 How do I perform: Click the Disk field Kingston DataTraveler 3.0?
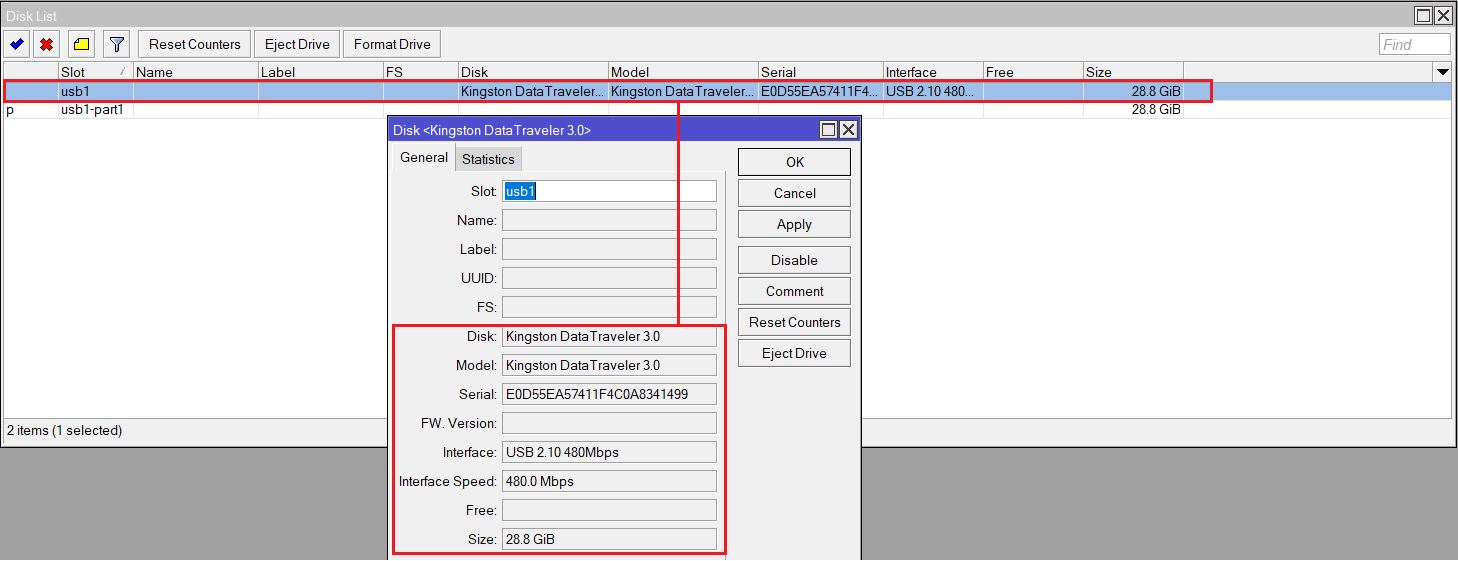[x=609, y=336]
